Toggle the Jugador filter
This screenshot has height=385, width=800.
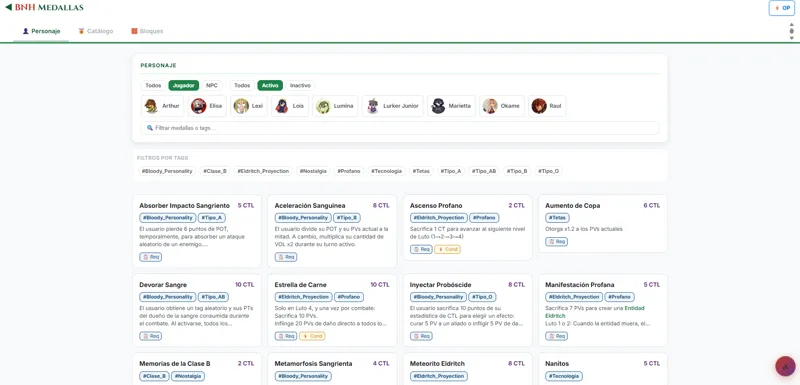184,85
